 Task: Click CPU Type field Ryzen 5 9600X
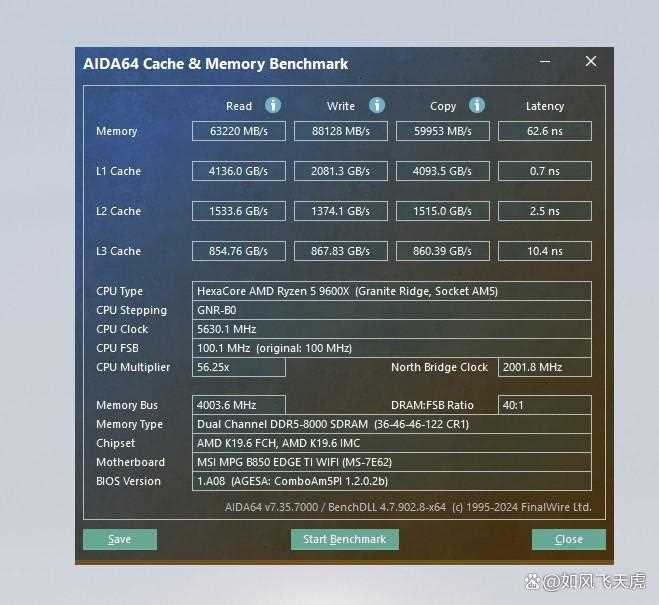tap(392, 291)
